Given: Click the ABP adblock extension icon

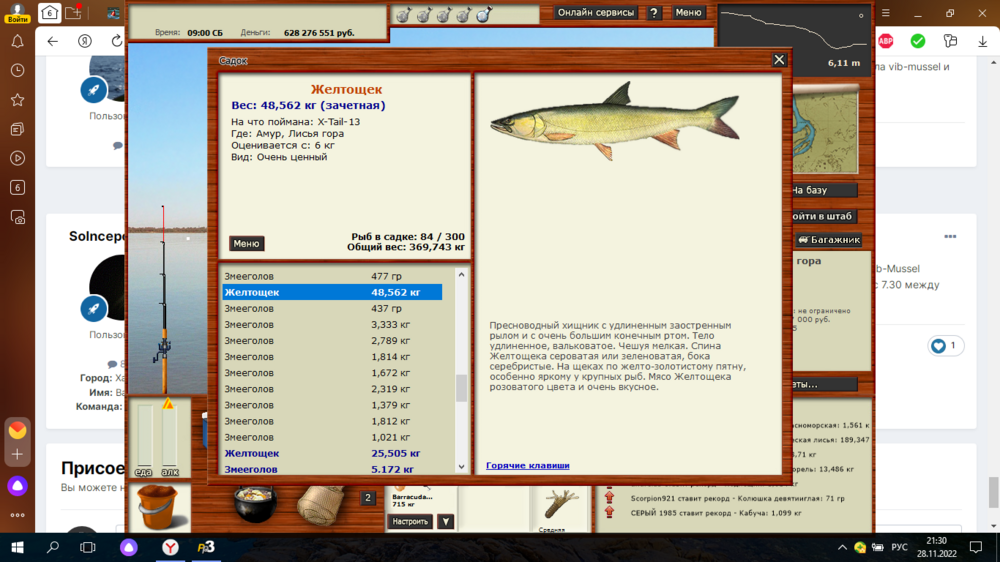Looking at the screenshot, I should click(885, 41).
